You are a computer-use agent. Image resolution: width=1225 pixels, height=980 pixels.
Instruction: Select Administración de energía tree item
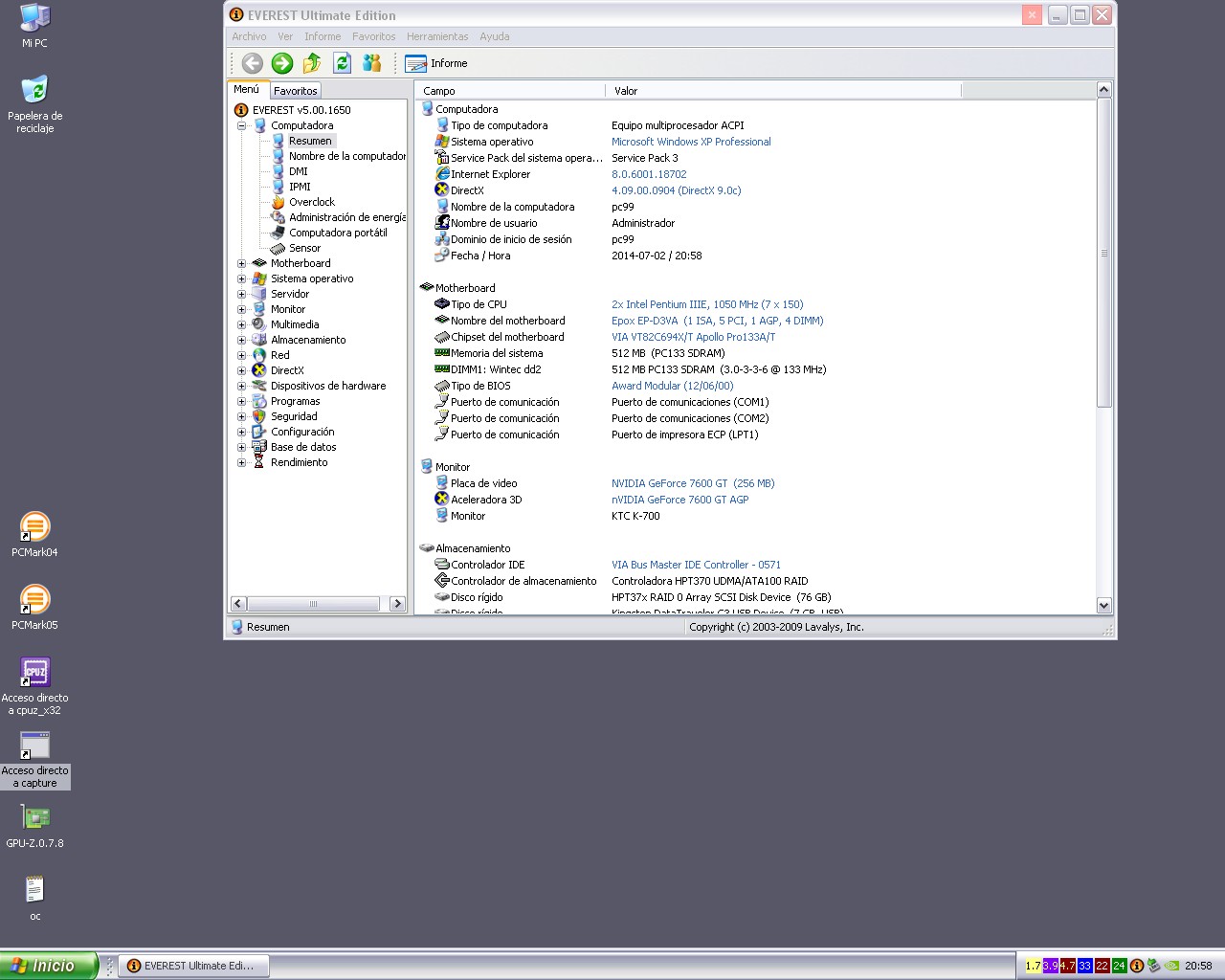pyautogui.click(x=346, y=217)
